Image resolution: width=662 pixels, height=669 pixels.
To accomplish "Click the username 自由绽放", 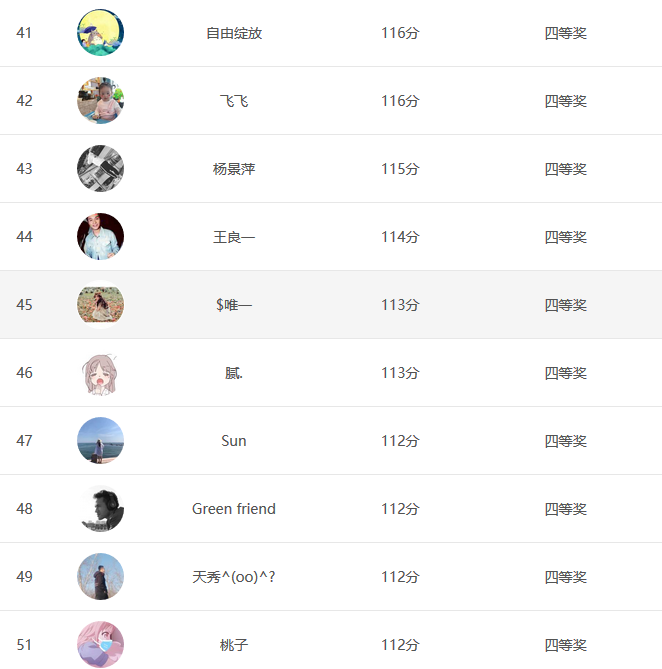I will [234, 33].
